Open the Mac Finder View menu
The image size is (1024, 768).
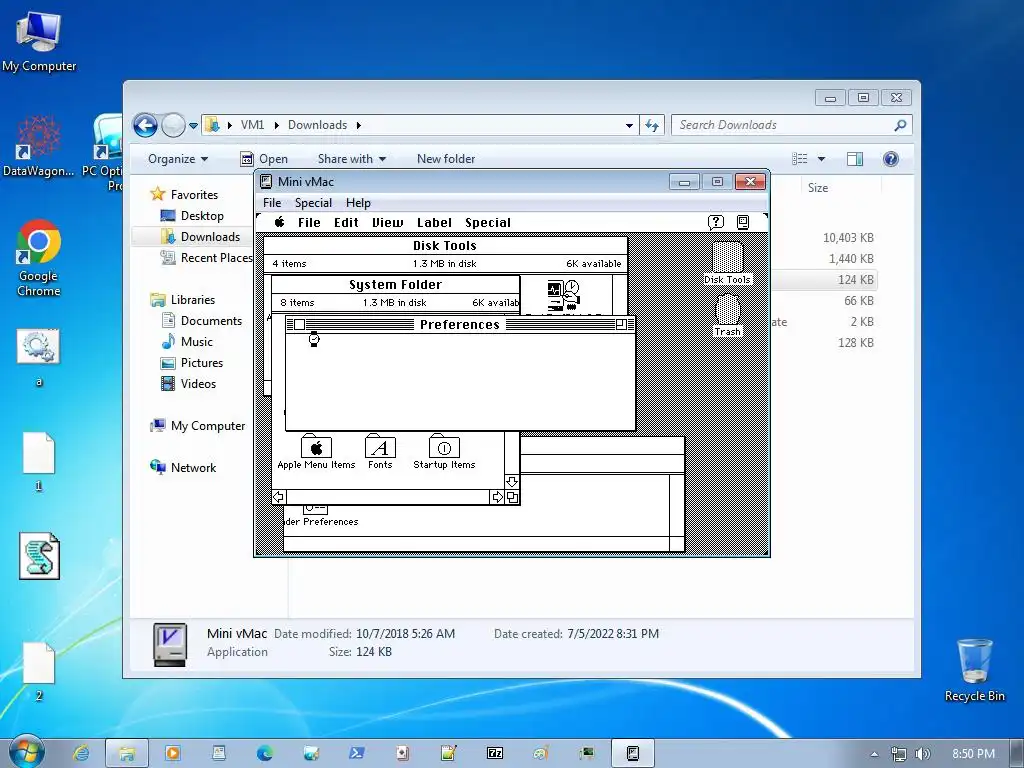(387, 223)
